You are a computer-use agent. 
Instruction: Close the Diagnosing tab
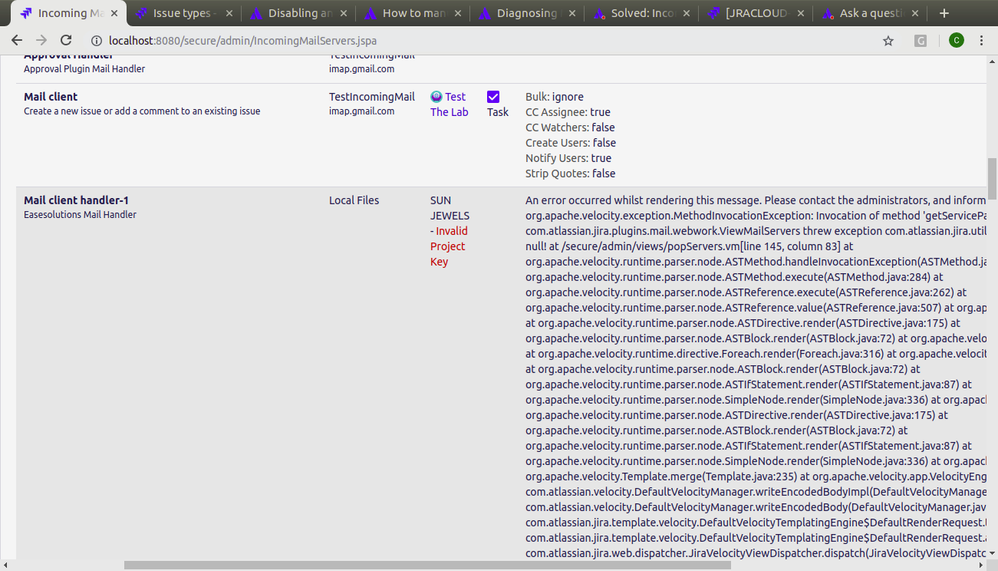[x=572, y=13]
